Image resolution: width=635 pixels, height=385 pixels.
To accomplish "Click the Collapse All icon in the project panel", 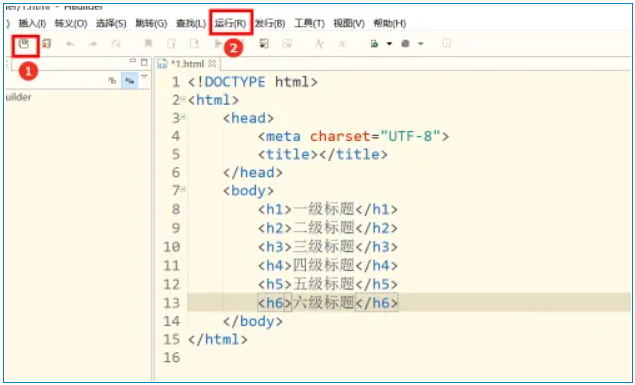I will 113,81.
